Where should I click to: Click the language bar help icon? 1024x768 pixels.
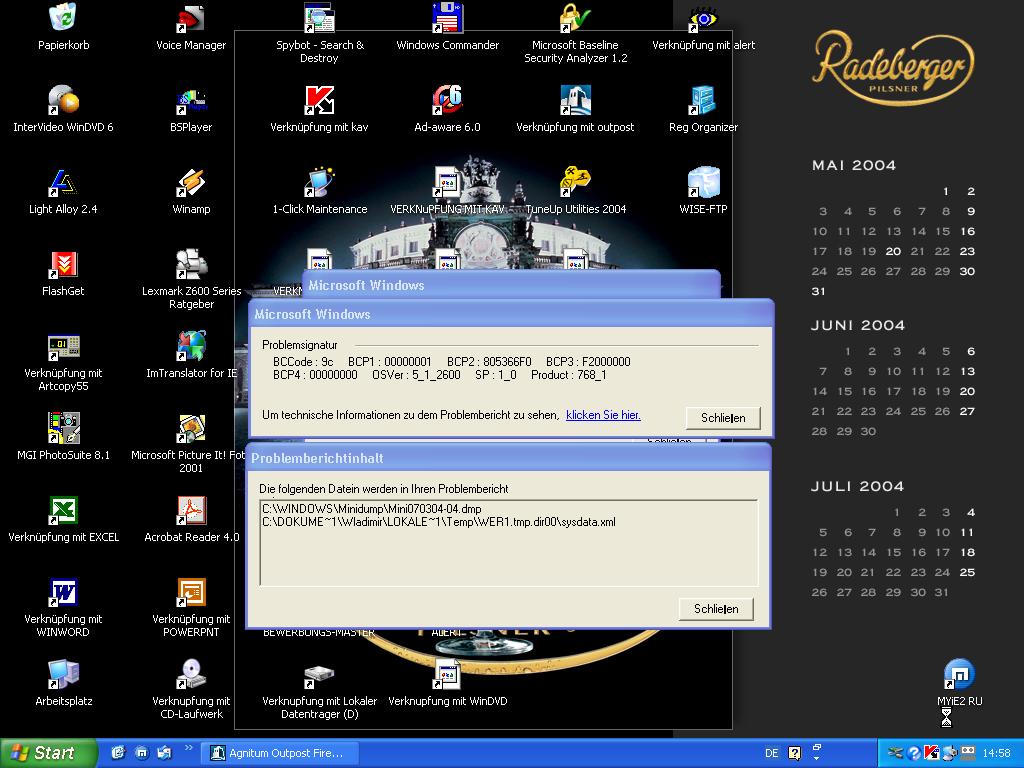coord(794,753)
